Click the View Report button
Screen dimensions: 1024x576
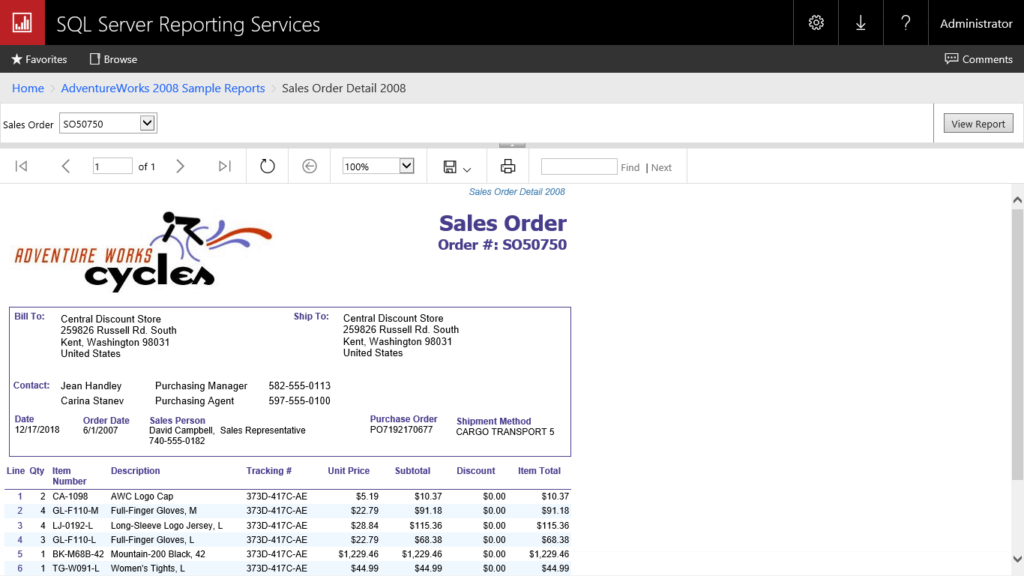pos(977,122)
